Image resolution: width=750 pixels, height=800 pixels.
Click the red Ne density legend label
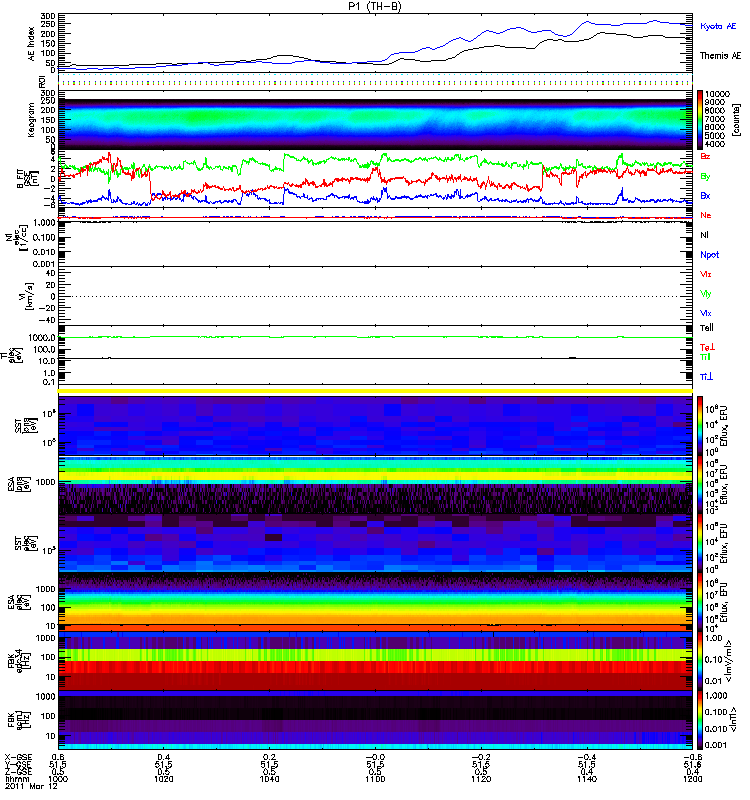pos(705,215)
